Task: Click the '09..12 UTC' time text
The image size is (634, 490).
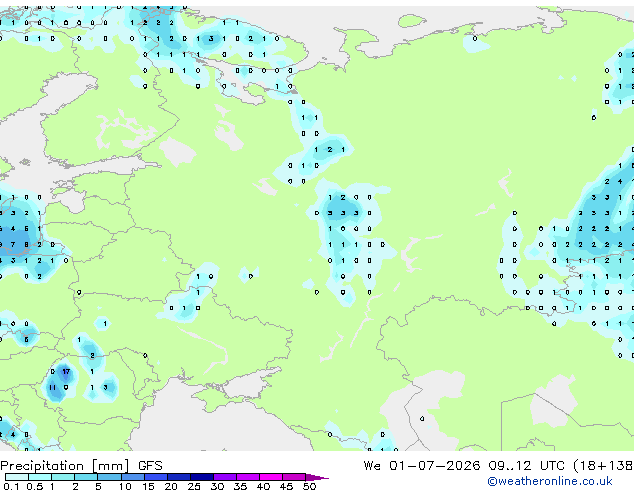Action: point(526,466)
